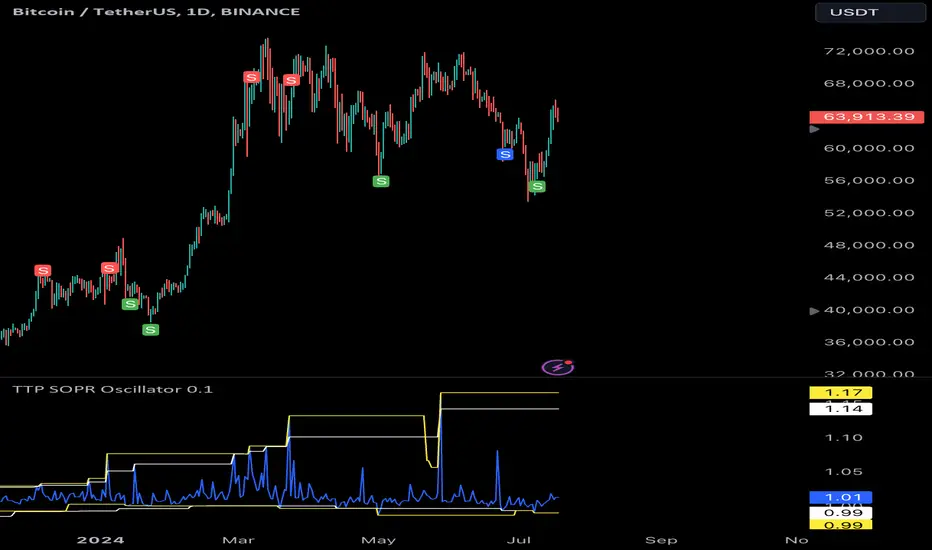
Task: Select the white 1.14 value label
Action: (x=840, y=408)
